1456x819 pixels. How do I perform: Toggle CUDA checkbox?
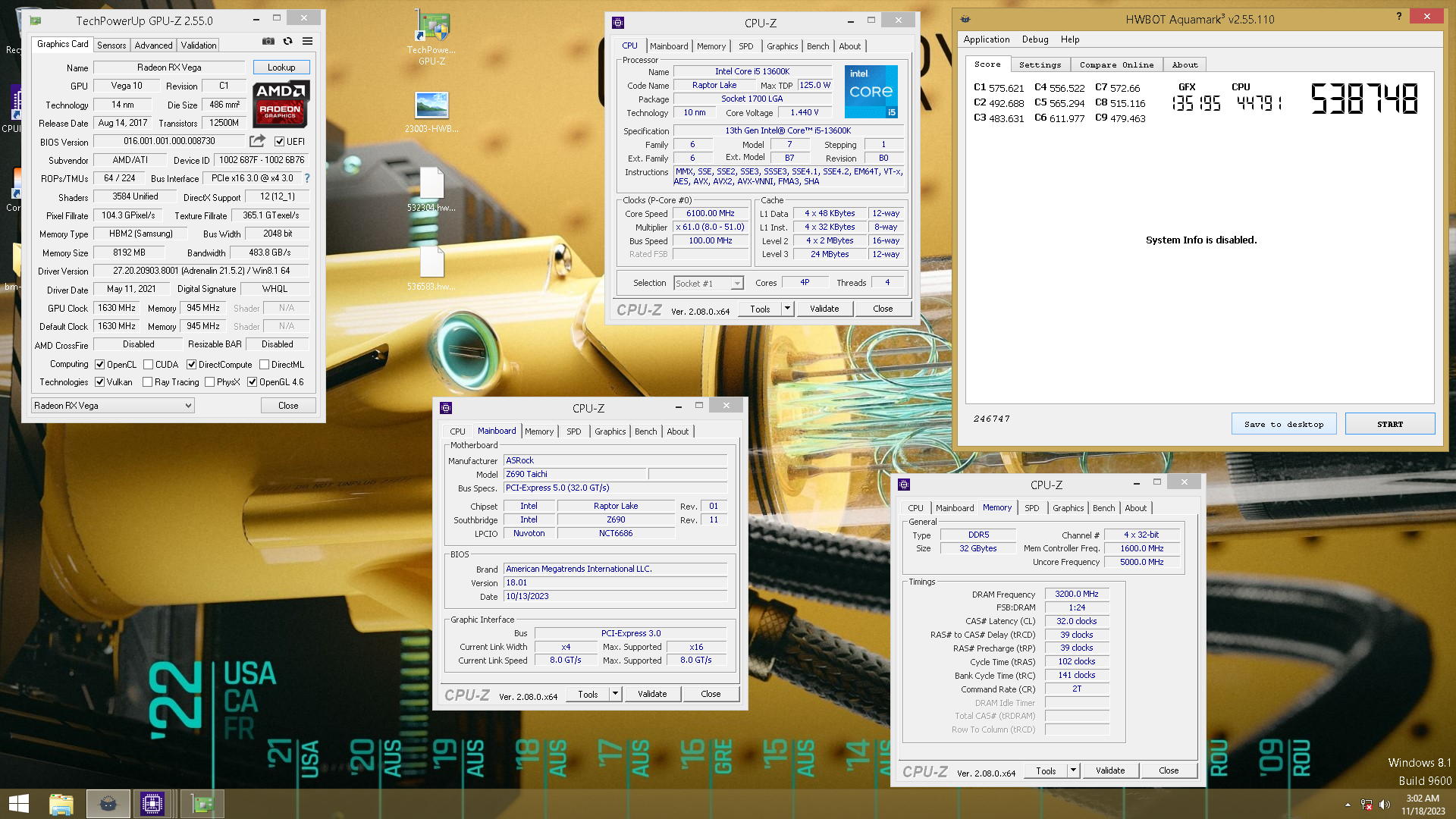(x=148, y=364)
